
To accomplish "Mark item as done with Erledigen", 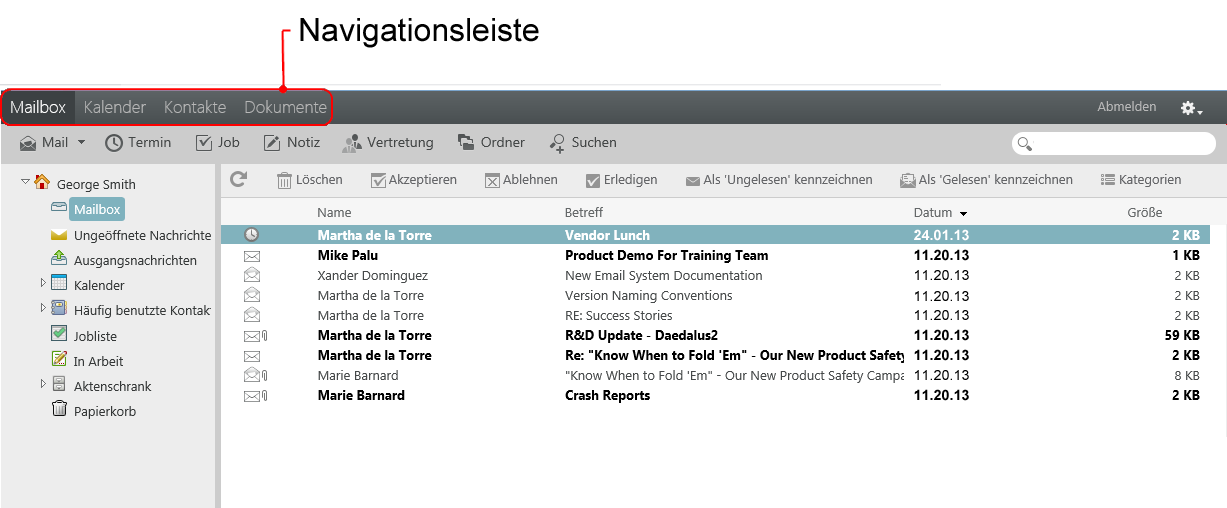I will click(621, 180).
